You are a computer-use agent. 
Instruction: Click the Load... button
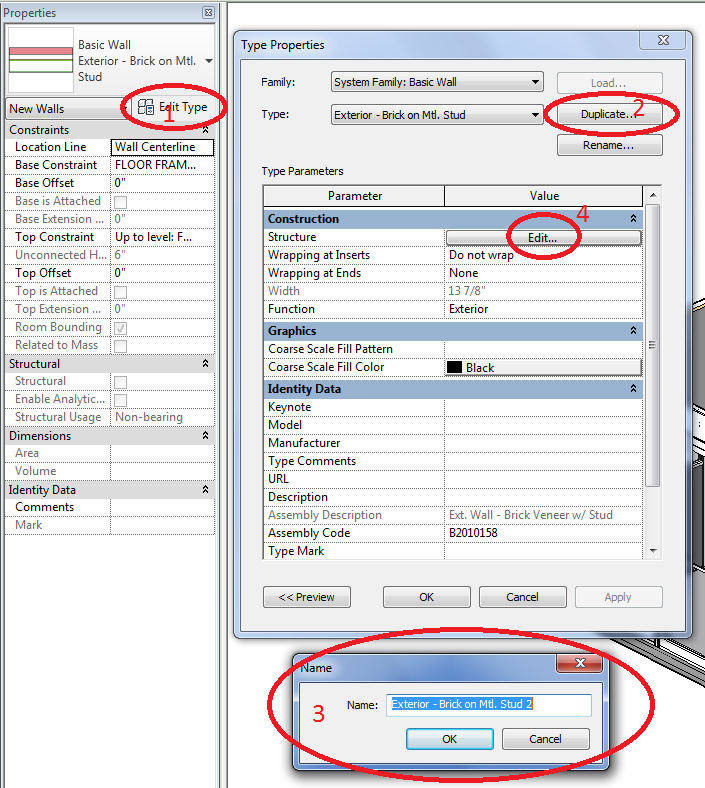click(610, 83)
